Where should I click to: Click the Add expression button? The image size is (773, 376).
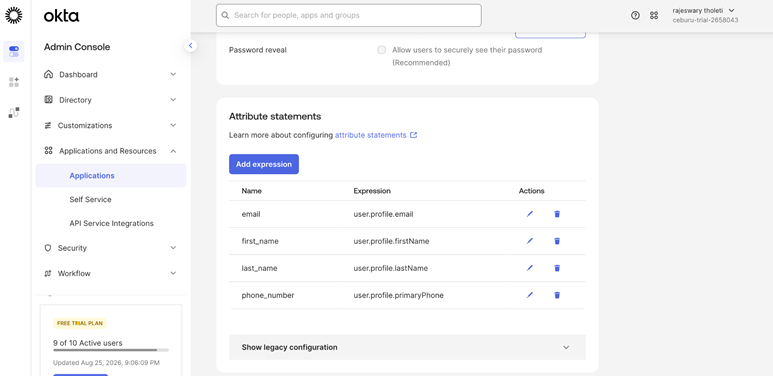click(264, 164)
